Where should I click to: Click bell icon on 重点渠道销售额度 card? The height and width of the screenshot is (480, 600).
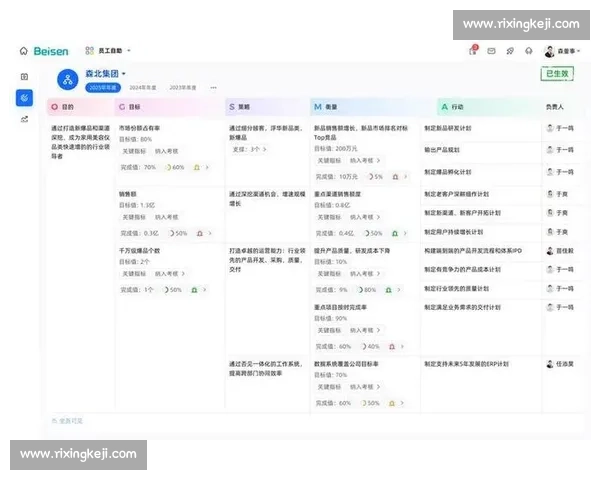(x=395, y=233)
